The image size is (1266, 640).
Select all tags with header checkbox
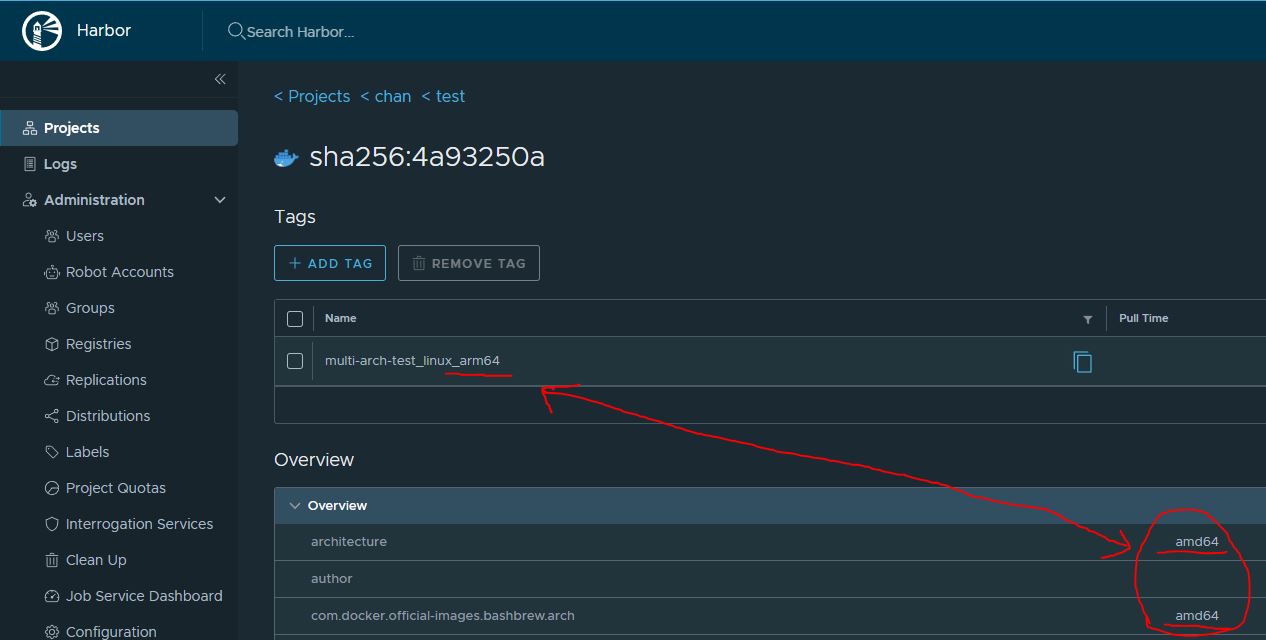[295, 319]
